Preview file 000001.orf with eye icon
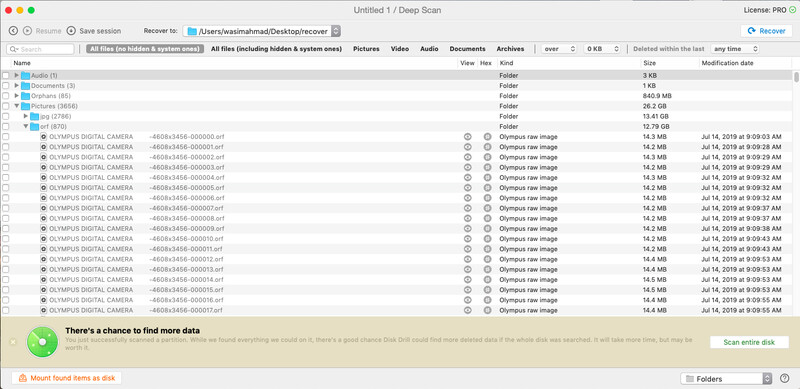The height and width of the screenshot is (389, 800). click(x=467, y=147)
